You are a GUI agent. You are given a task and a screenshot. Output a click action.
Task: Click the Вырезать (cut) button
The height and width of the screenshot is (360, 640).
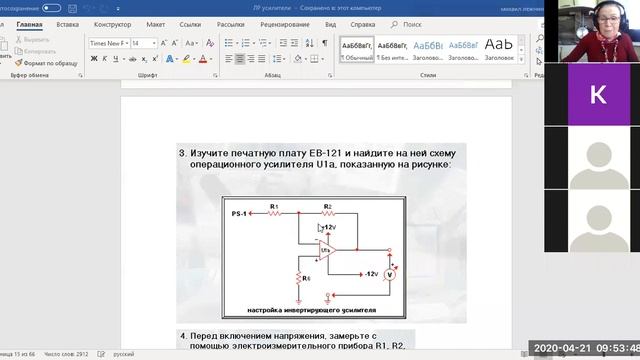33,40
